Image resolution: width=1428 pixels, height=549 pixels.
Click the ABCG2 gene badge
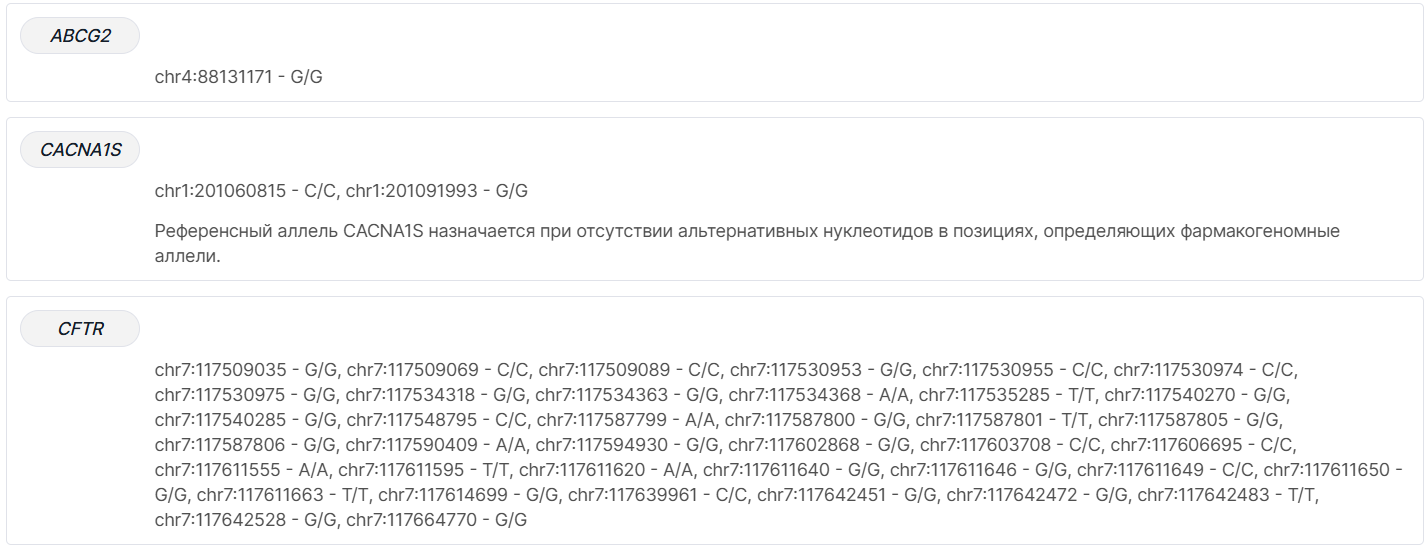click(x=80, y=36)
